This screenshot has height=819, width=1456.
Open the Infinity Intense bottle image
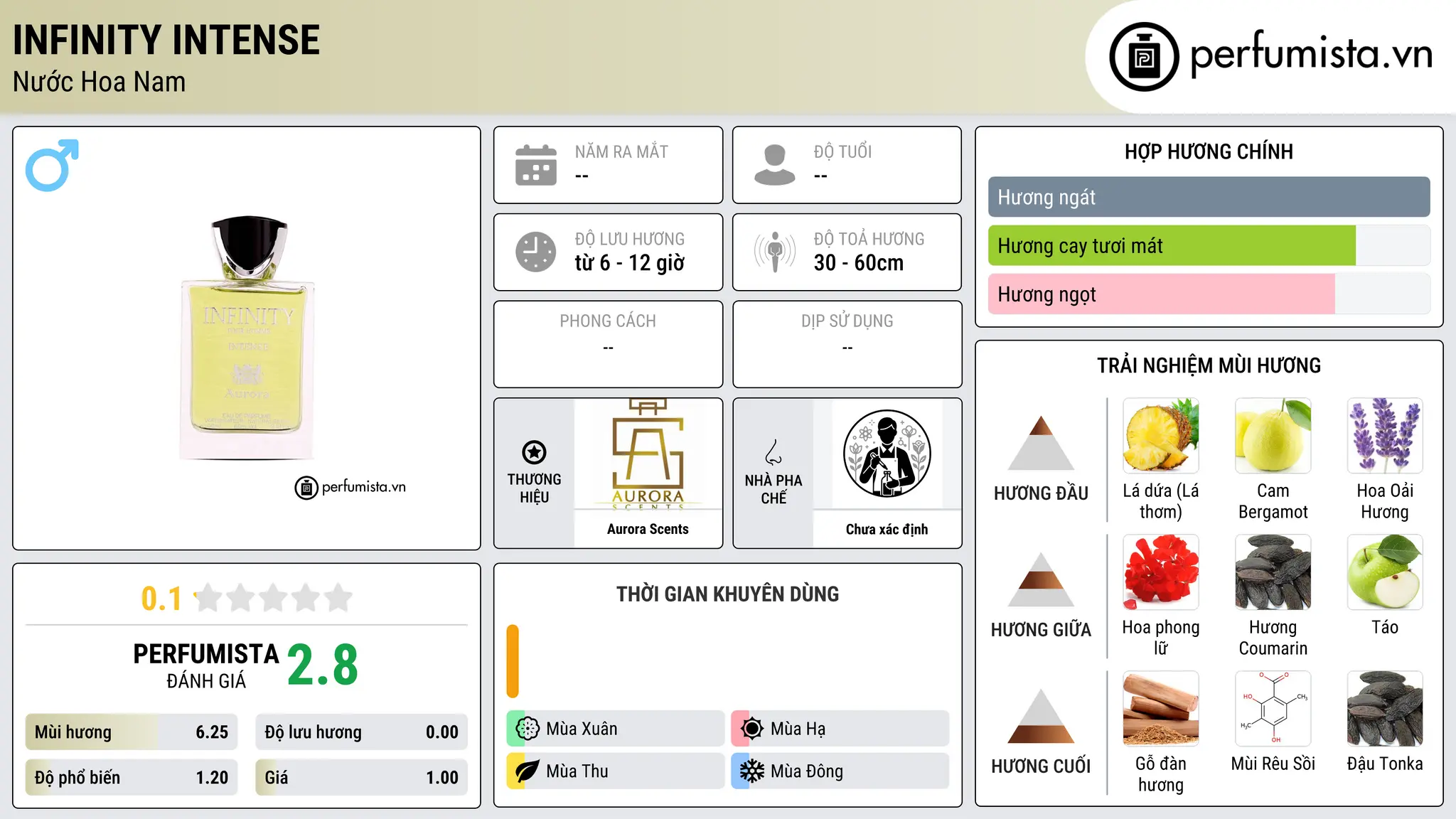click(x=247, y=338)
